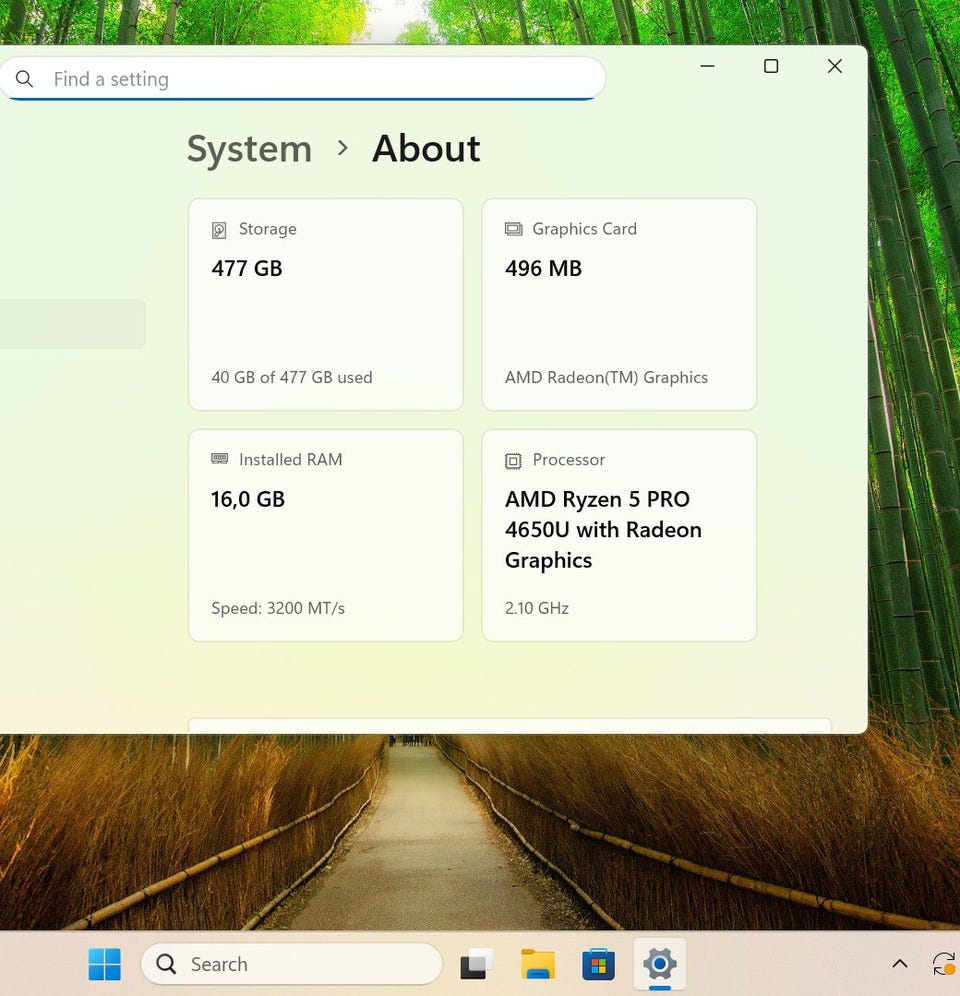
Task: Show hidden system tray icons
Action: pyautogui.click(x=899, y=964)
